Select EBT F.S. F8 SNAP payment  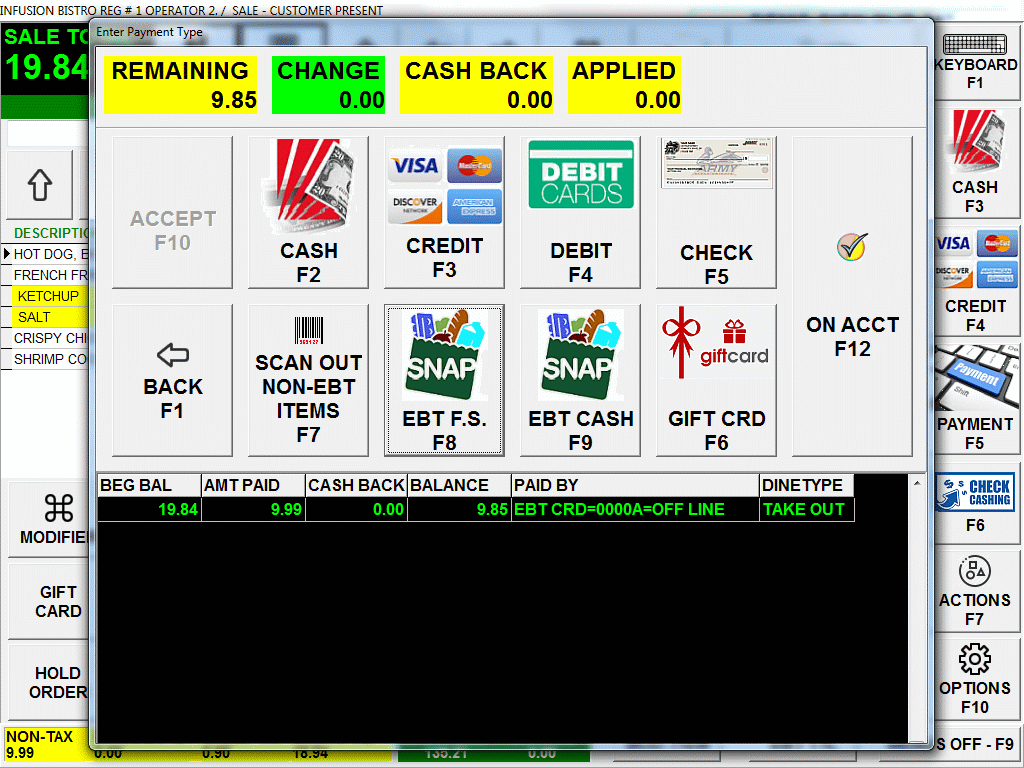pos(444,380)
